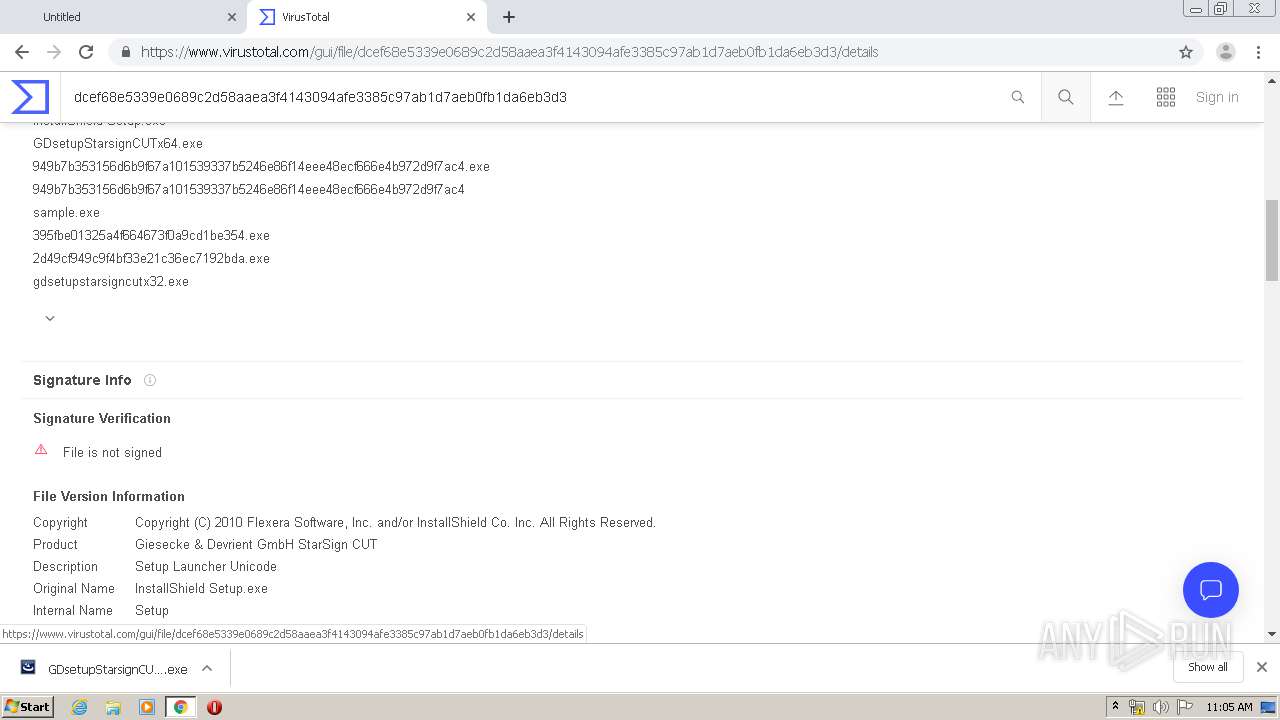Click Show all downloads button
Viewport: 1280px width, 720px height.
1207,667
